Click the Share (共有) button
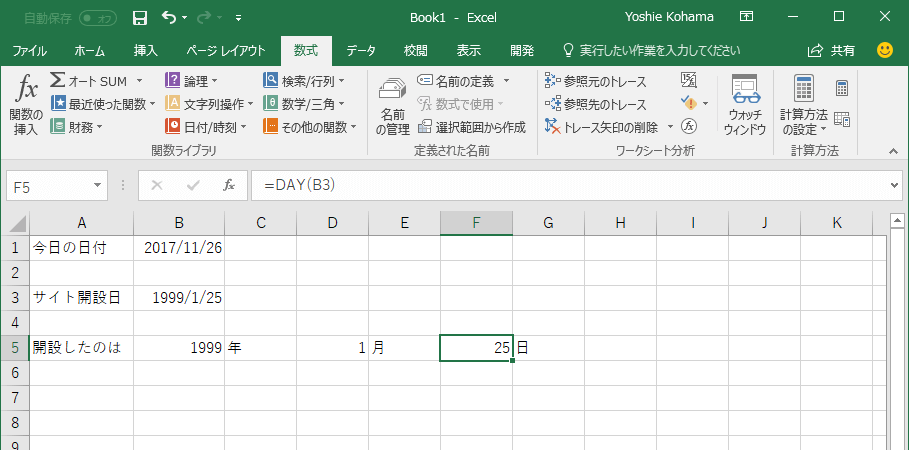Screen dimensions: 909x450 [x=831, y=50]
